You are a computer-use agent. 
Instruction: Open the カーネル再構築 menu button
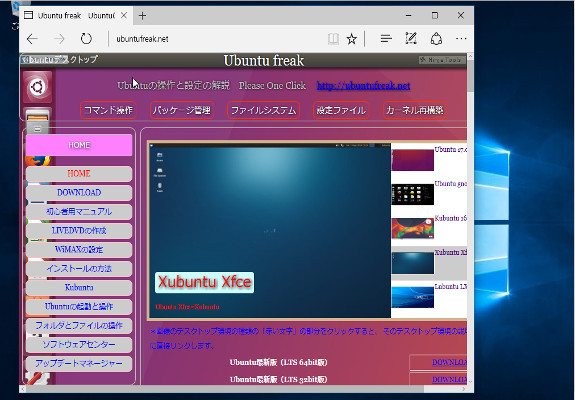[415, 110]
